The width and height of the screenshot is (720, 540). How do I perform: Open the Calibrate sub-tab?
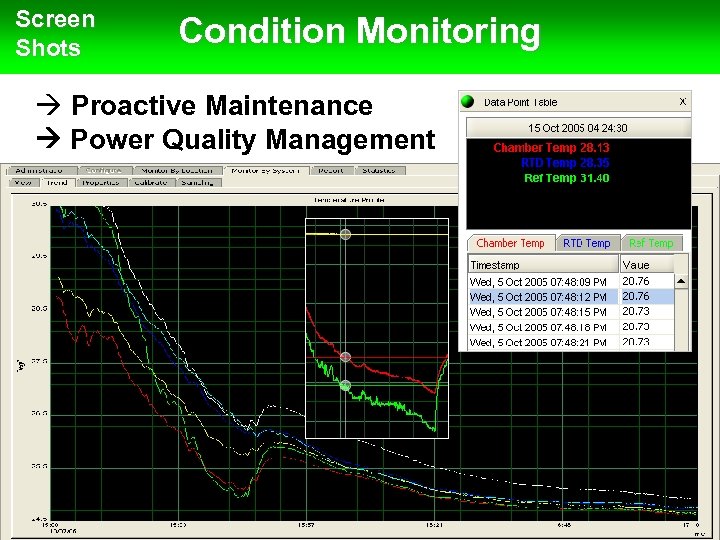pyautogui.click(x=151, y=182)
